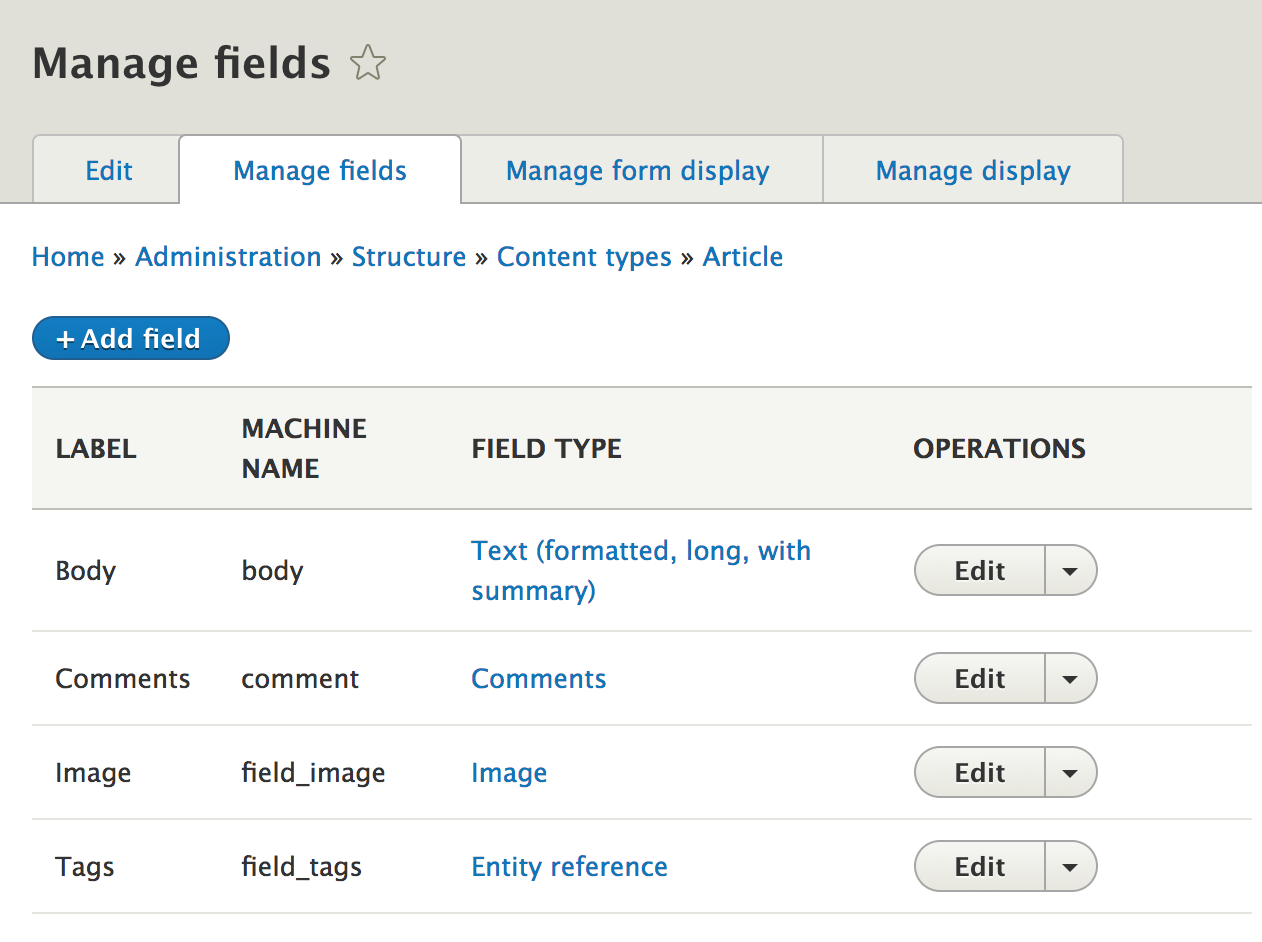Screen dimensions: 1262x942
Task: Expand the Image field operations dropdown arrow
Action: (x=1070, y=773)
